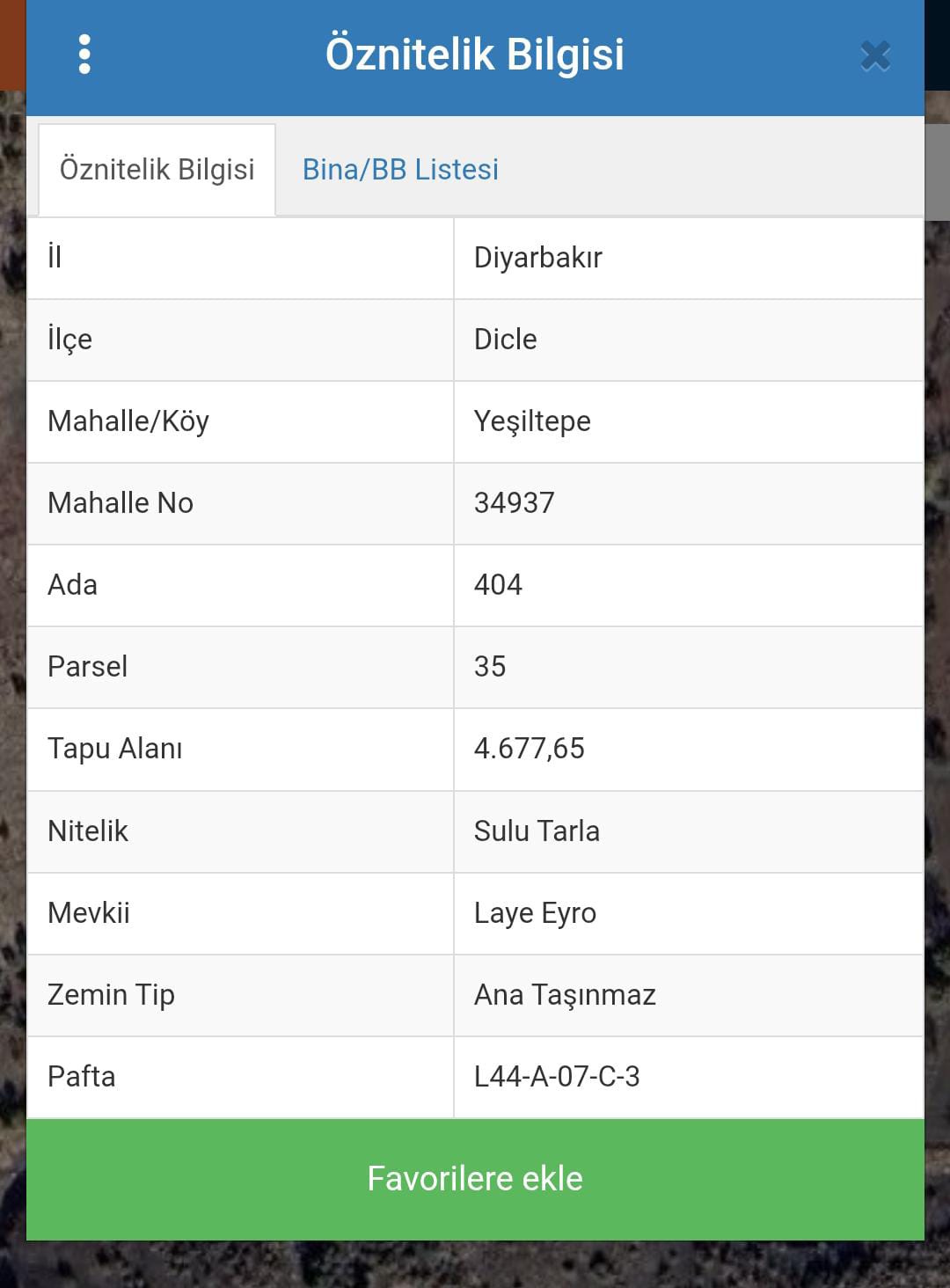Click the Pafta value L44-A-07-C-3
This screenshot has height=1288, width=950.
[x=557, y=1077]
